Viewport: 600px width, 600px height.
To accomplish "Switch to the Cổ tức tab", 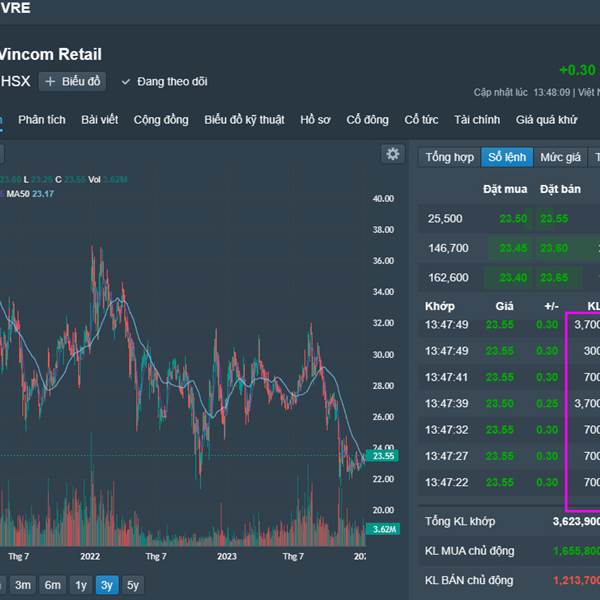I will (421, 120).
